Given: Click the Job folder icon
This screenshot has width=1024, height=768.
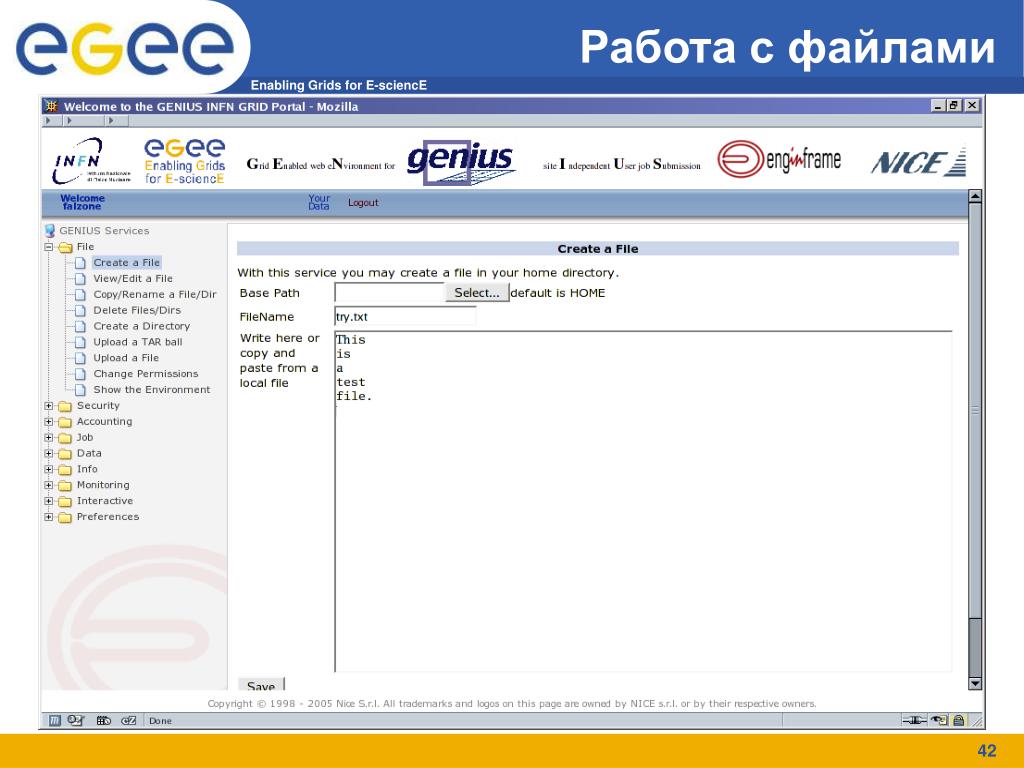Looking at the screenshot, I should [65, 438].
